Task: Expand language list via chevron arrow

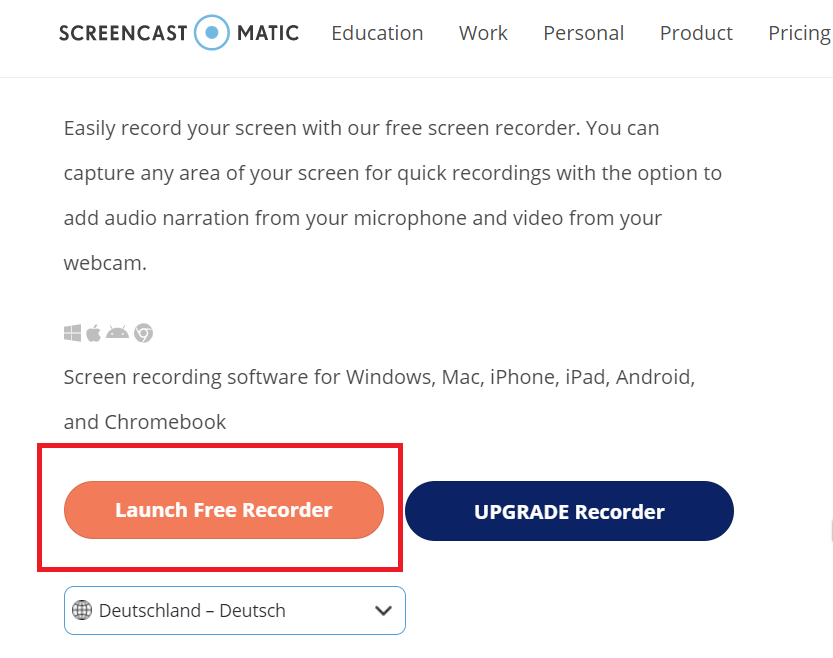Action: click(x=383, y=610)
